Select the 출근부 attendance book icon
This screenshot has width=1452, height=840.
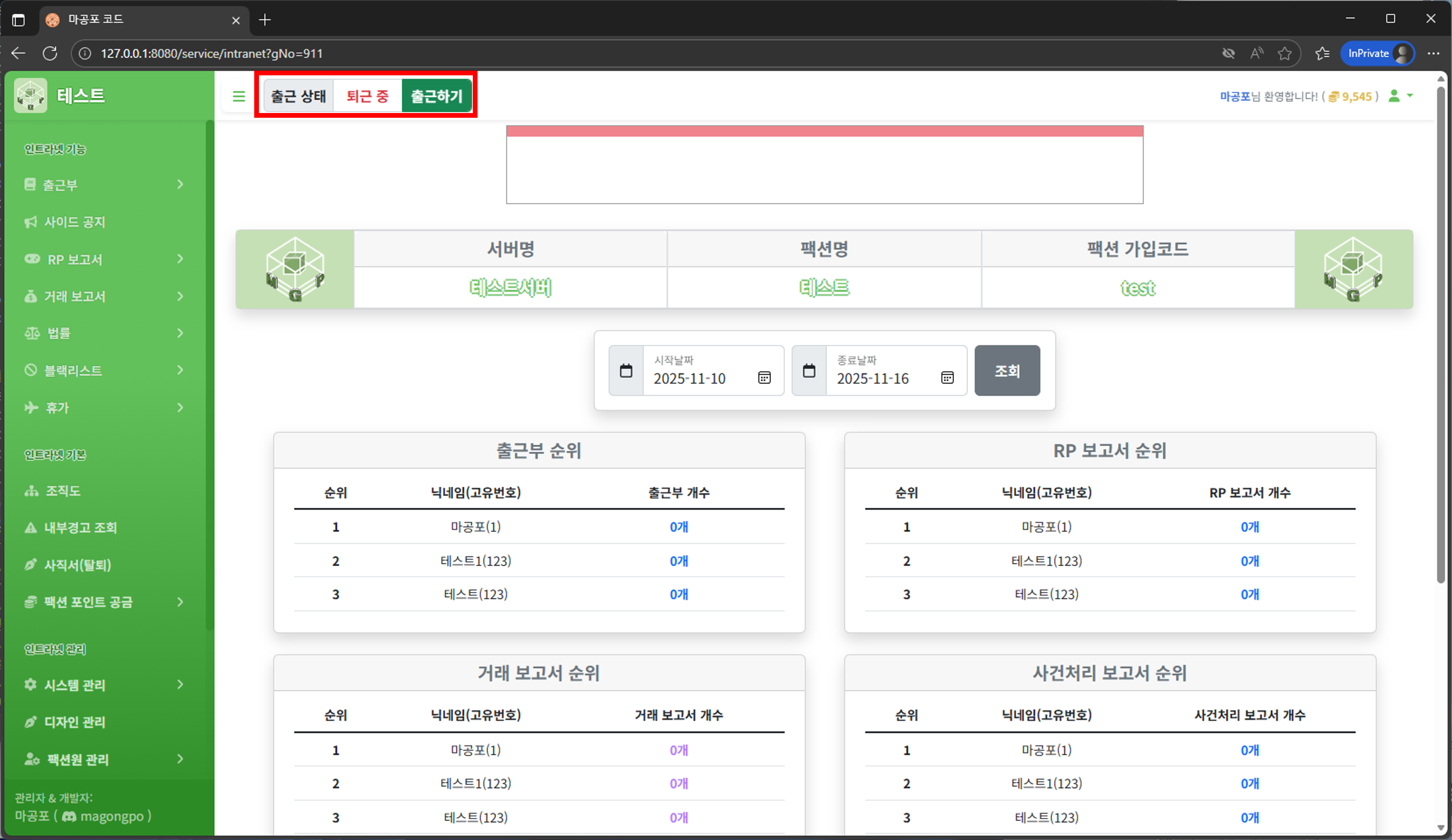click(x=31, y=184)
